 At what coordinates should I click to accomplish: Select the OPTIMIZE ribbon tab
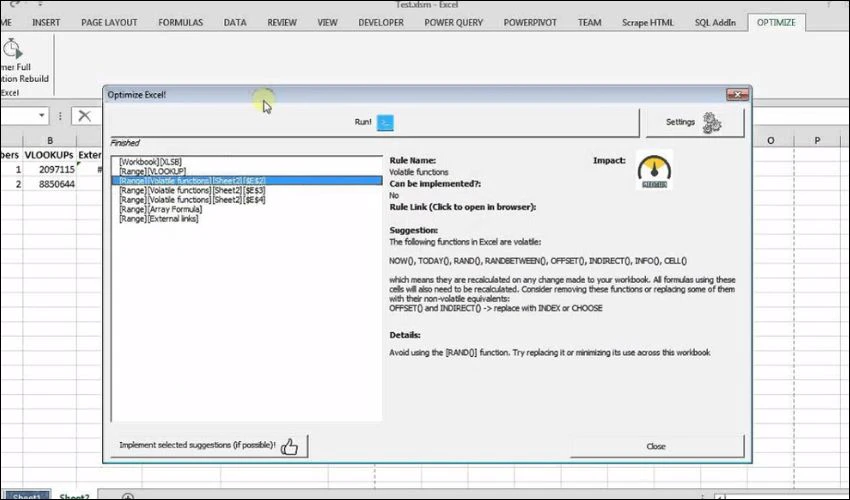point(776,22)
